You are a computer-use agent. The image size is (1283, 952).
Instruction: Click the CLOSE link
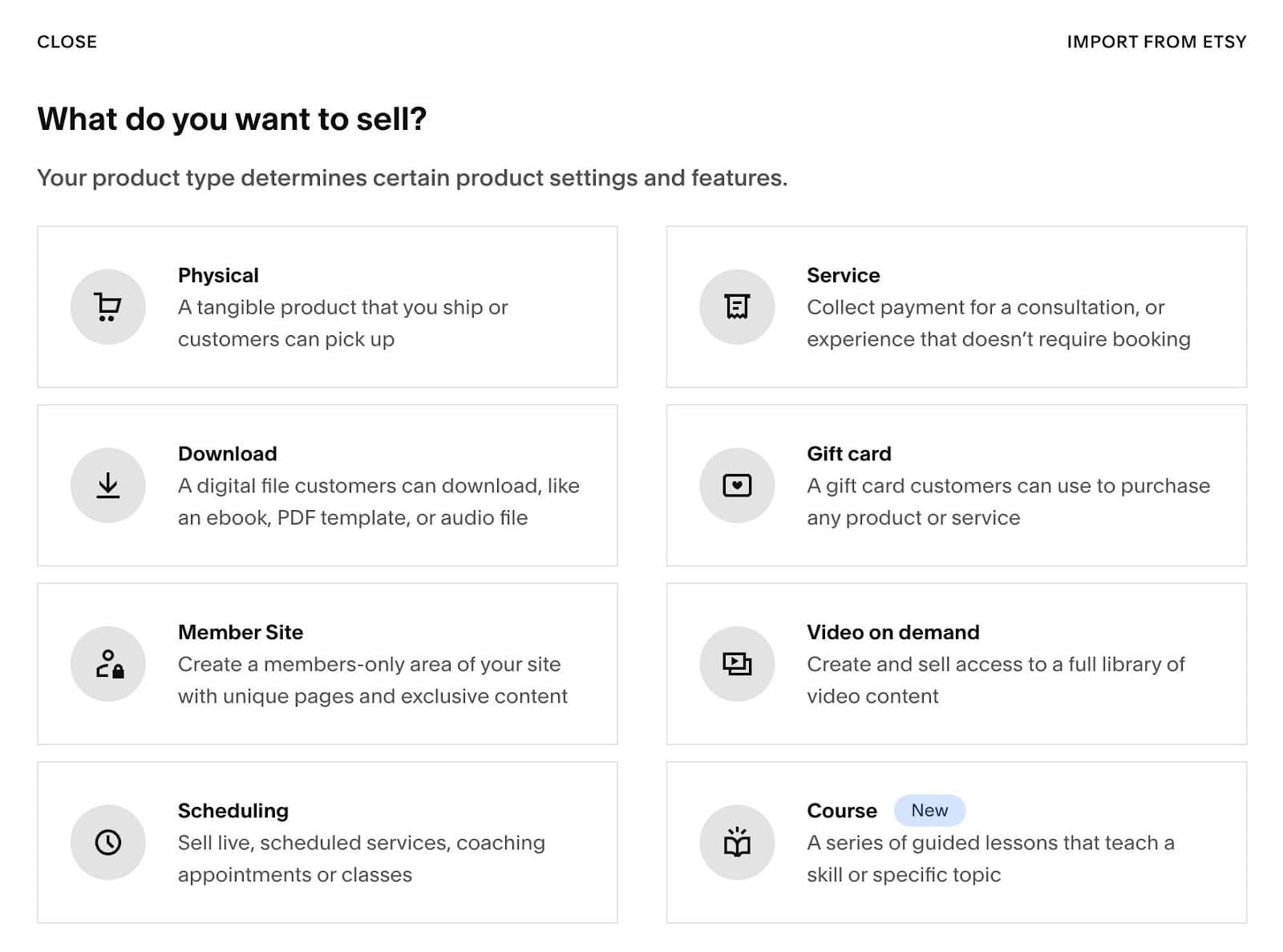coord(67,41)
